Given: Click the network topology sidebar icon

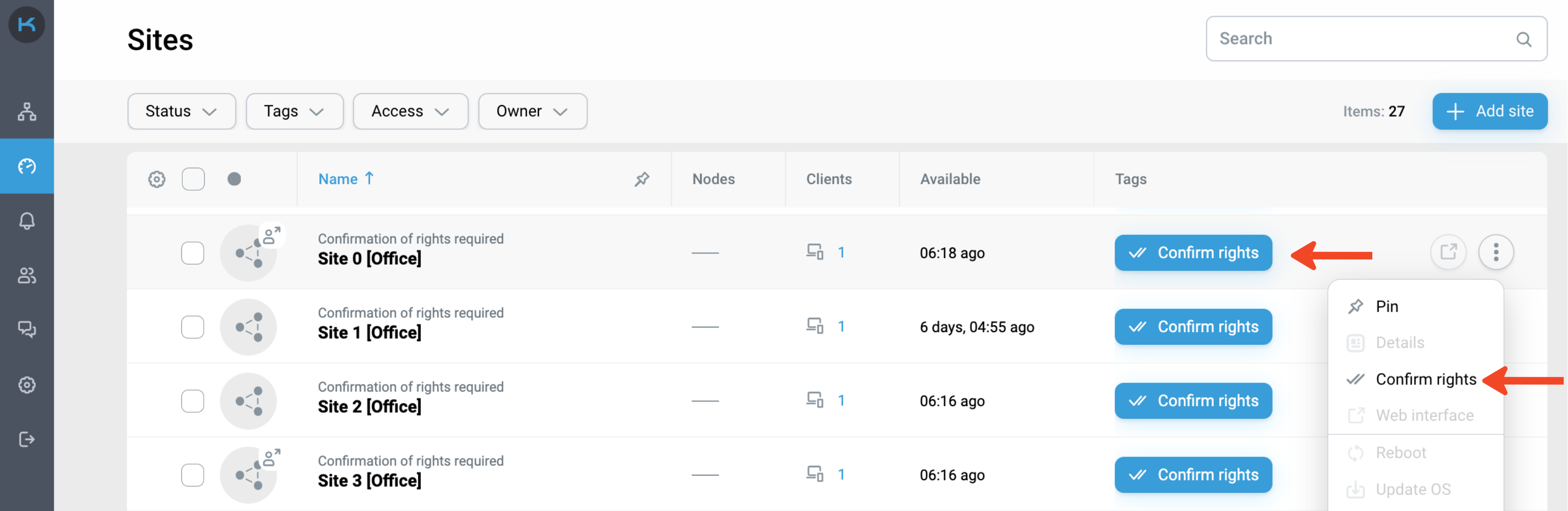Looking at the screenshot, I should (x=27, y=111).
